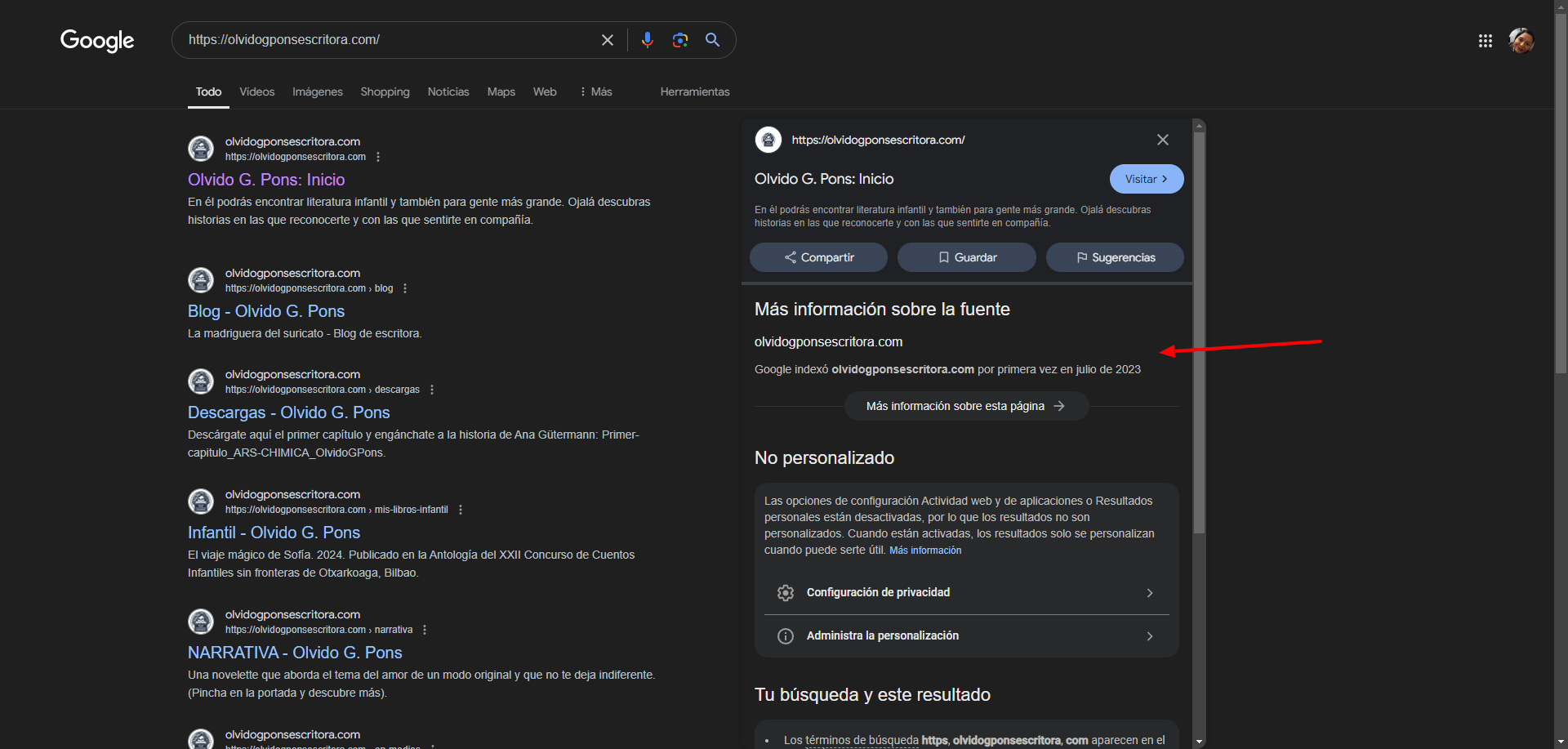This screenshot has height=749, width=1568.
Task: Switch to the Shopping tab
Action: [x=385, y=91]
